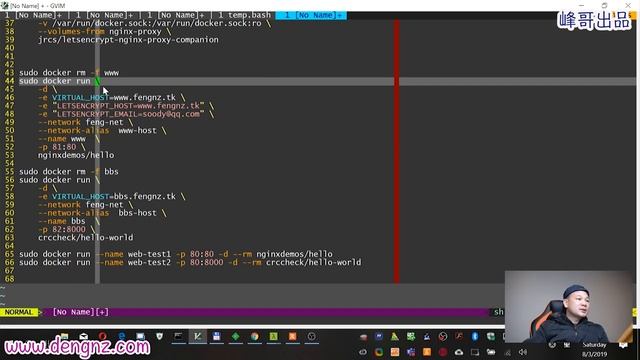Click the NORMAL mode indicator in the statusline

[19, 312]
